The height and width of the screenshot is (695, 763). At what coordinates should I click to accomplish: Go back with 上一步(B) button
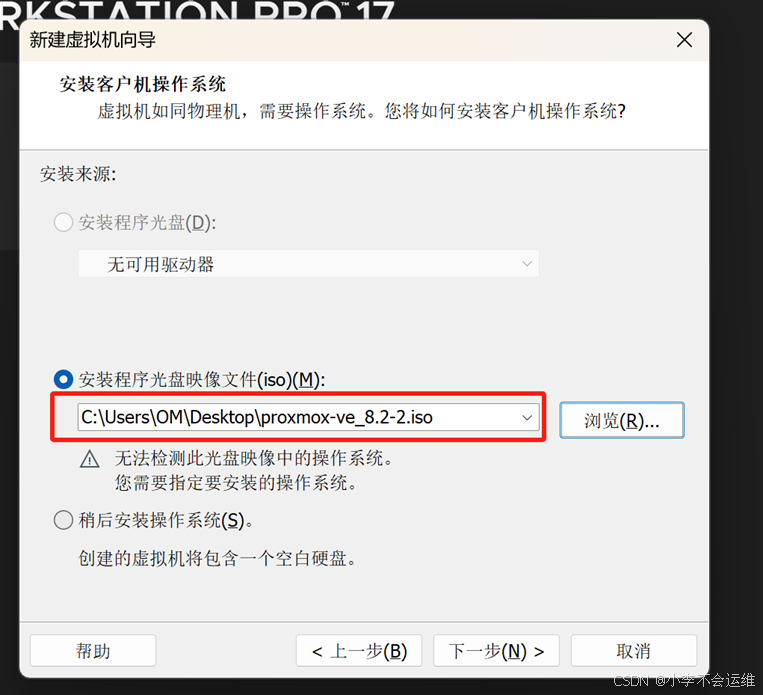pos(359,651)
